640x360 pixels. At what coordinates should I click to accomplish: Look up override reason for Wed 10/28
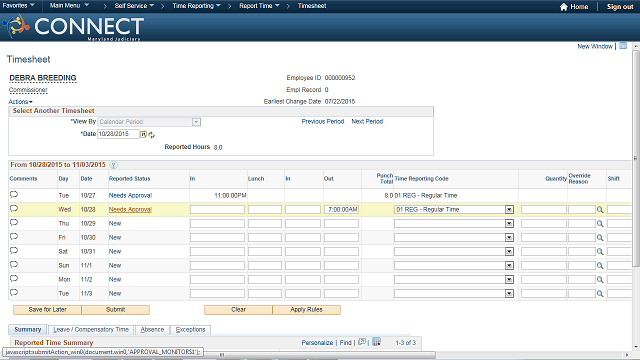click(600, 210)
